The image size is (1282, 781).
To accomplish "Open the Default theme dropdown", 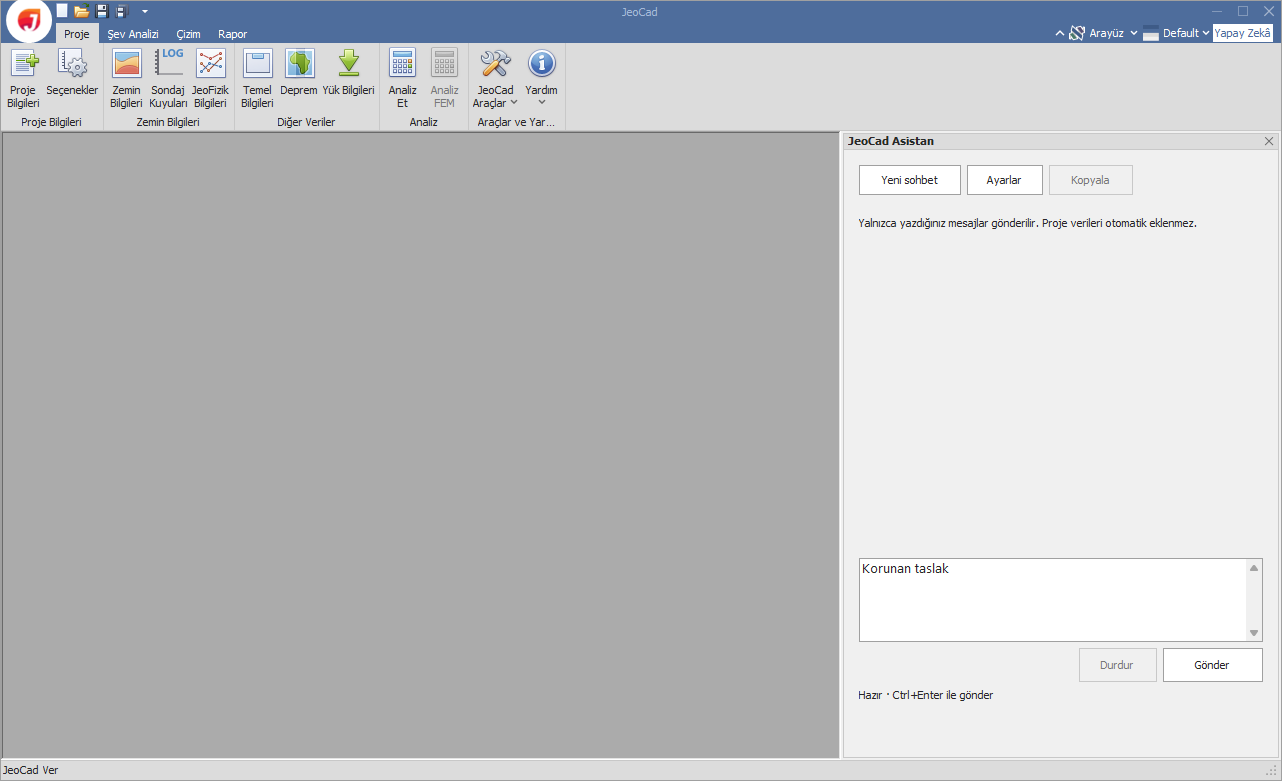I will [1176, 33].
